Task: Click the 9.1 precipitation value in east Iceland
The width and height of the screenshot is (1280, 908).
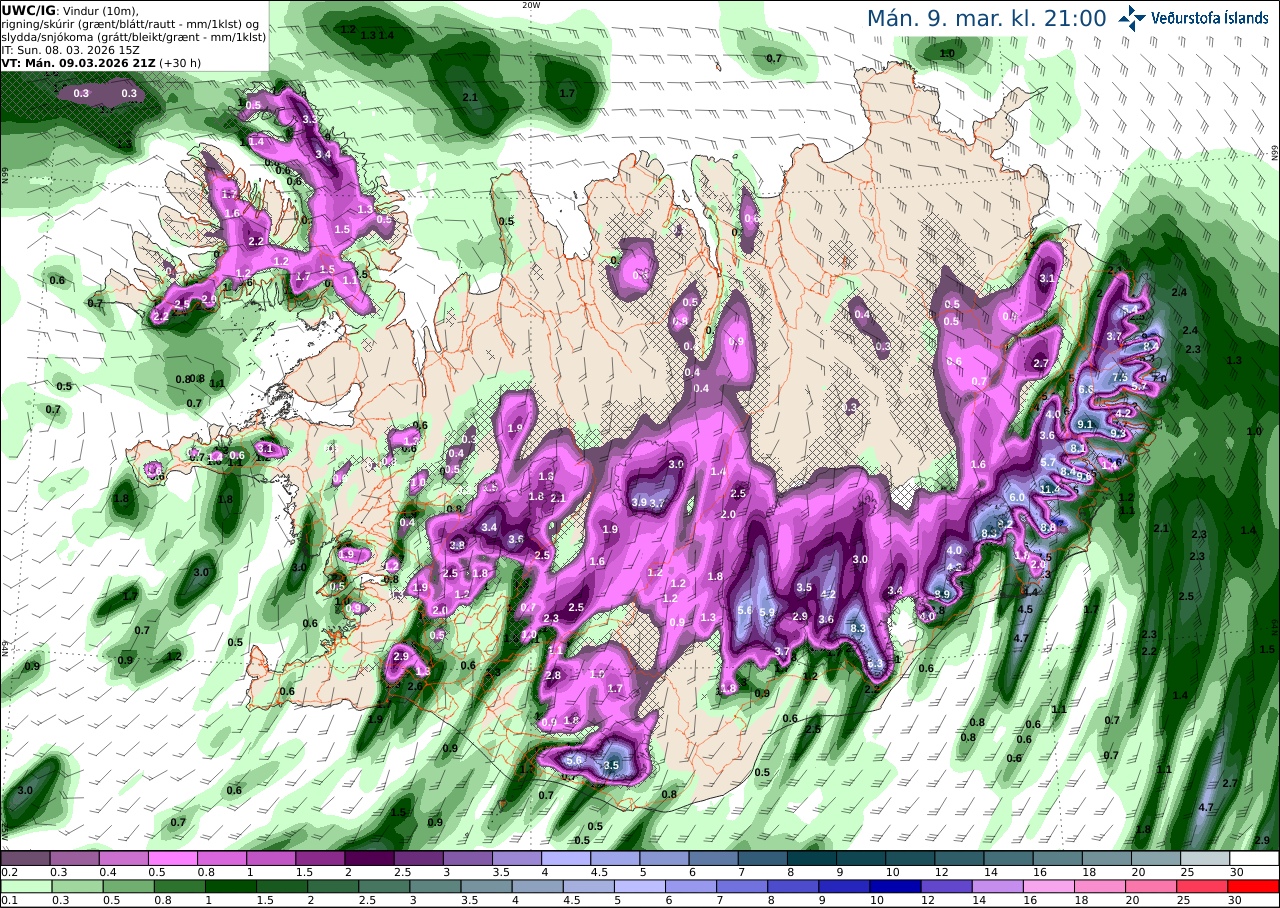Action: point(1085,424)
